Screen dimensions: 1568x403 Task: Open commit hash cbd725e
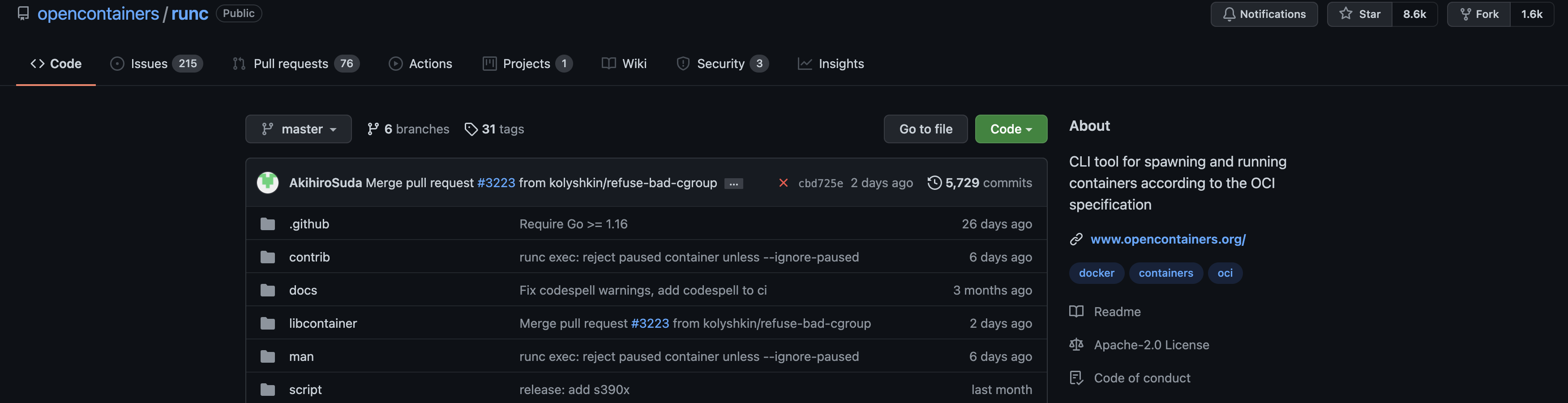tap(821, 183)
